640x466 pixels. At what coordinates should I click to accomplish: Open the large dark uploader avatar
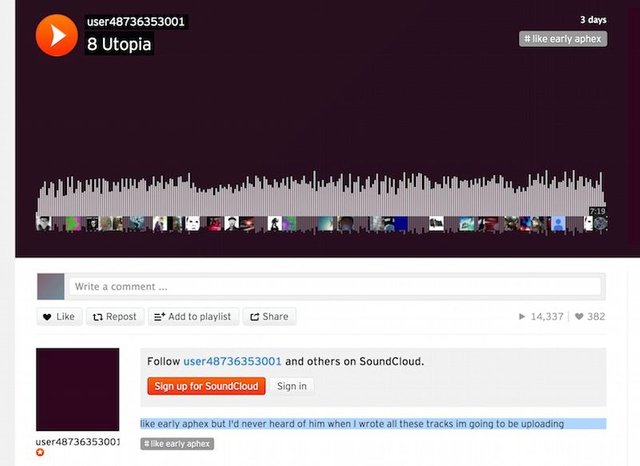click(78, 389)
